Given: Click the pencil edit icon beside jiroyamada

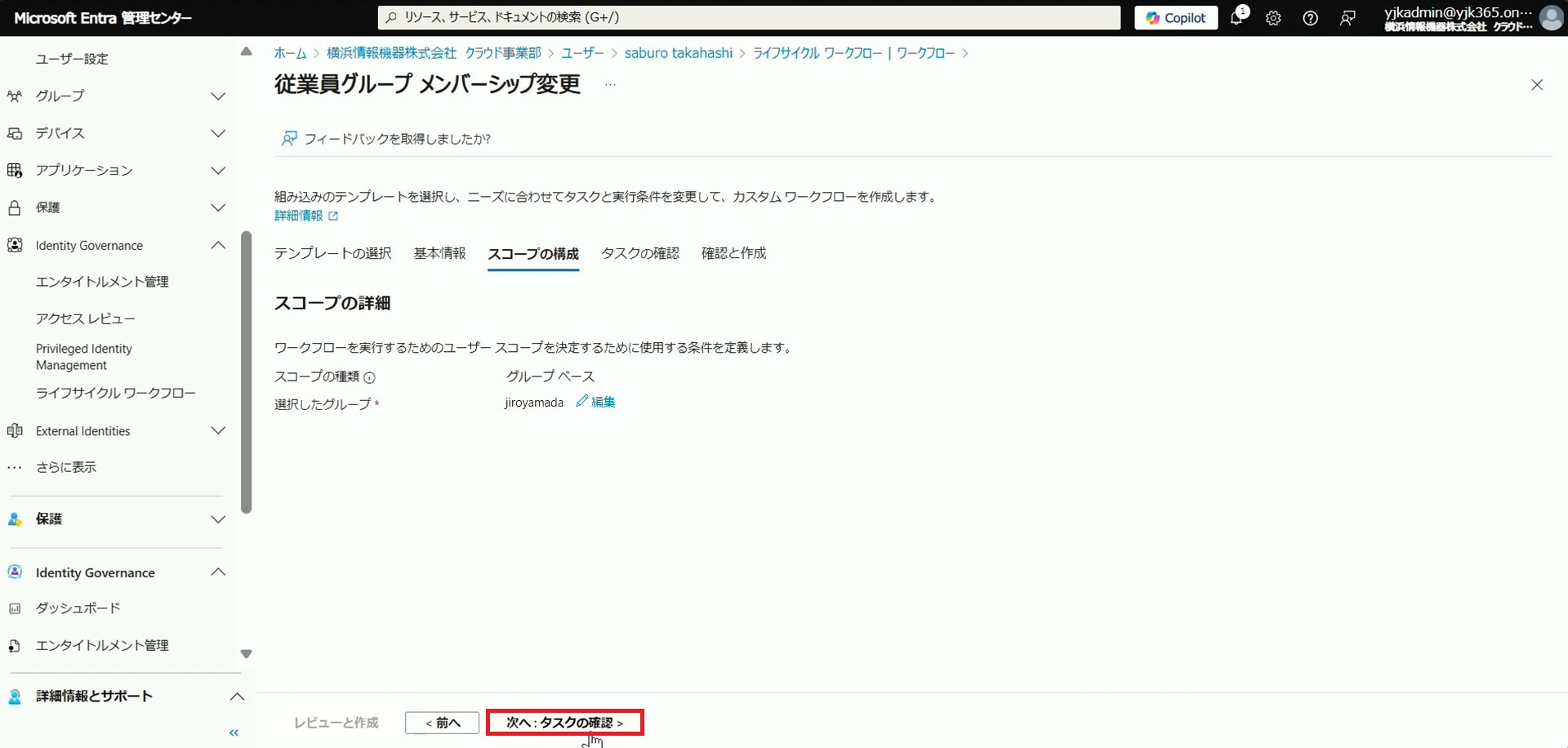Looking at the screenshot, I should click(582, 401).
